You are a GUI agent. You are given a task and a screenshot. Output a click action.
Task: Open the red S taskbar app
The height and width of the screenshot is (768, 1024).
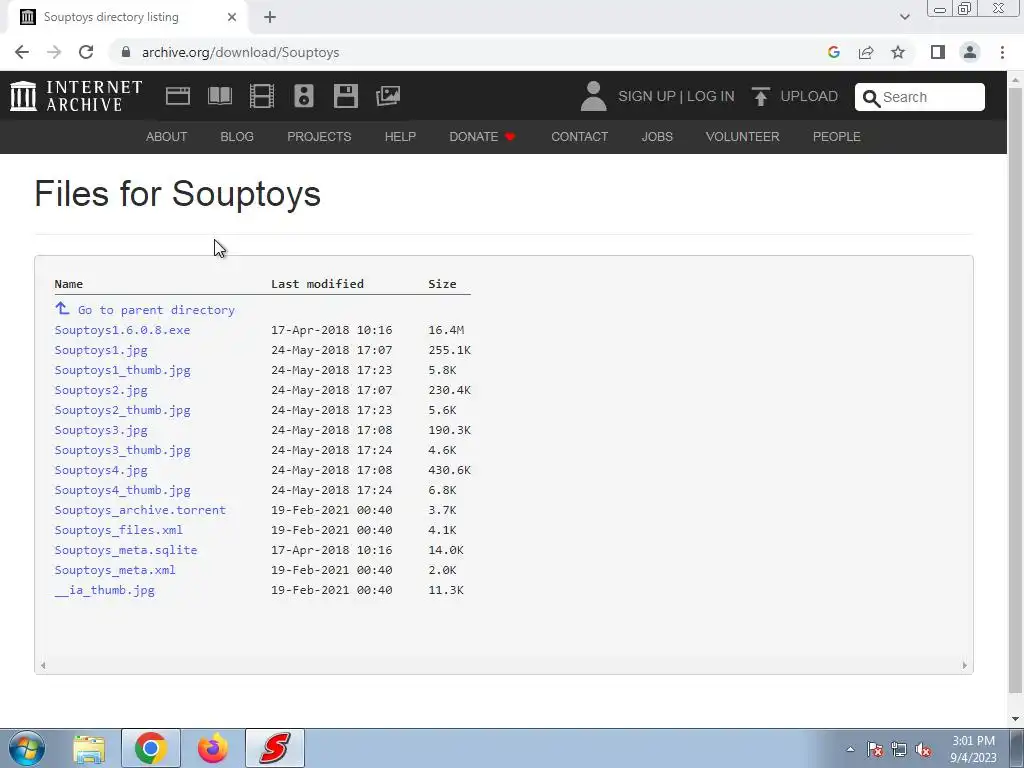pos(275,748)
